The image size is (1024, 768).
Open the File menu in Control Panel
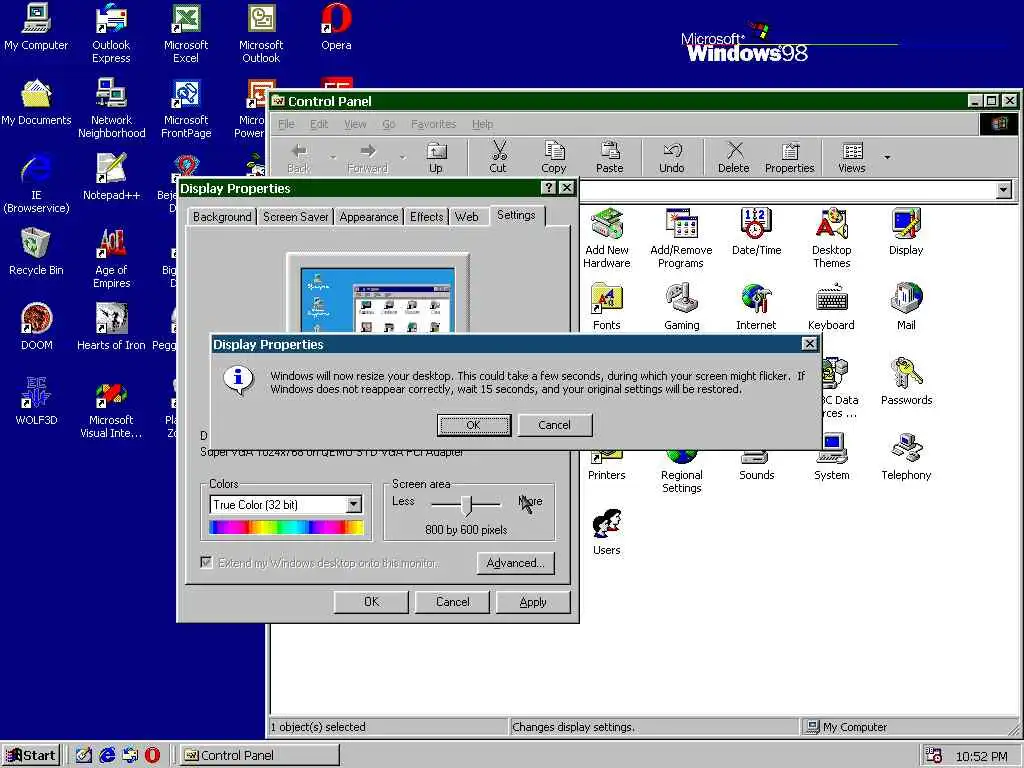(286, 124)
